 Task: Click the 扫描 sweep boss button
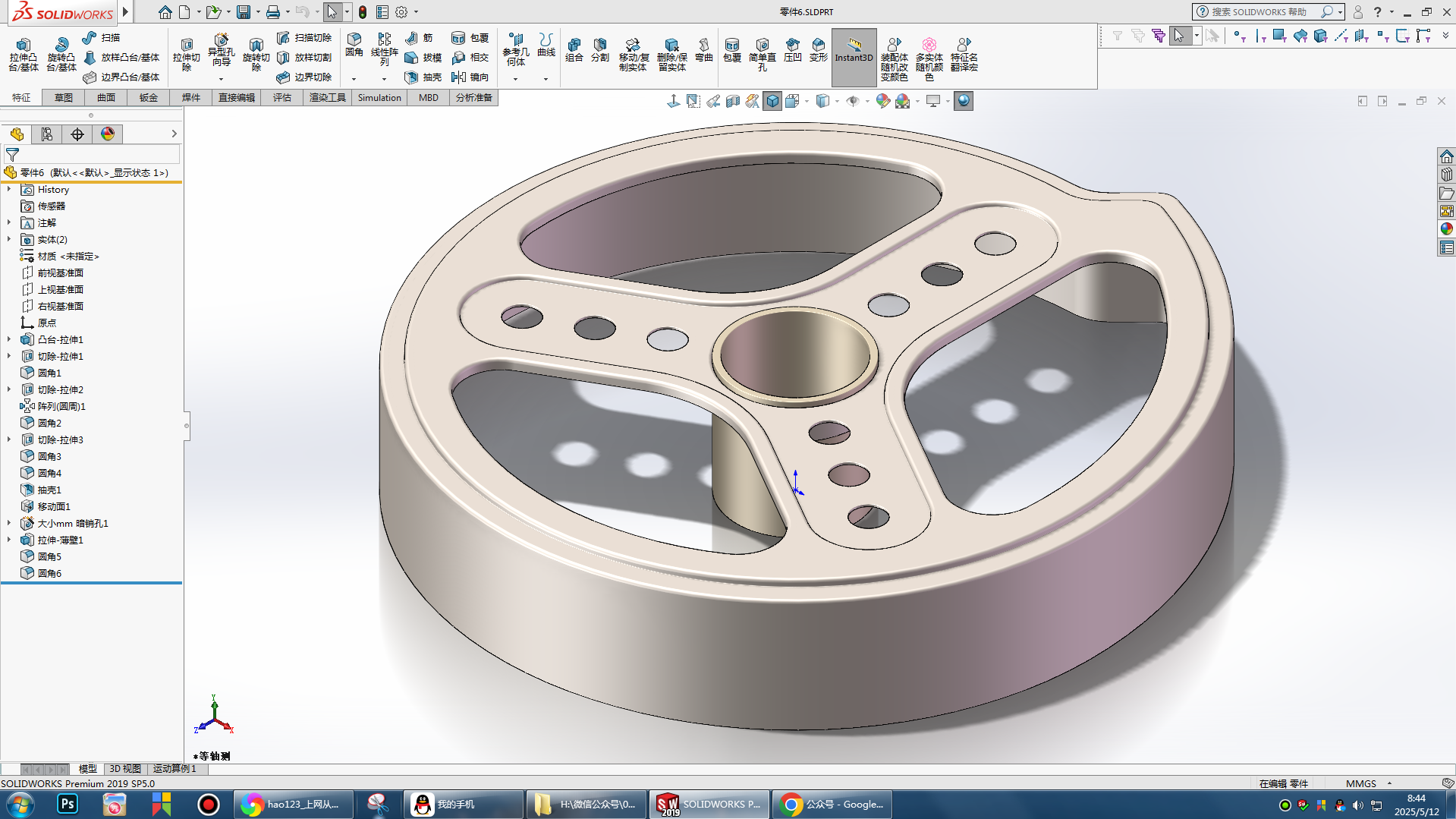pos(101,37)
